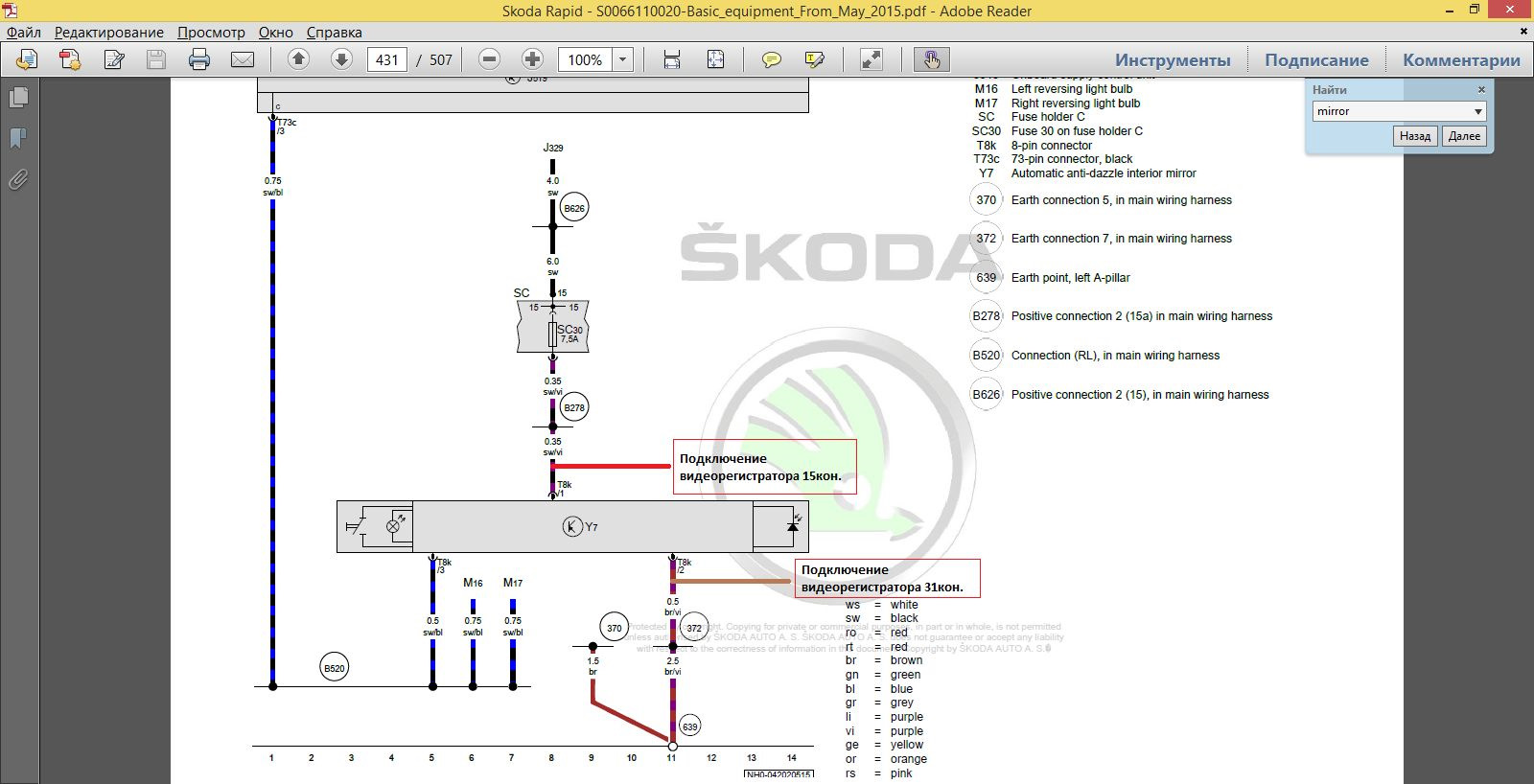Go to previous page up arrow
This screenshot has height=784, width=1534.
point(298,59)
